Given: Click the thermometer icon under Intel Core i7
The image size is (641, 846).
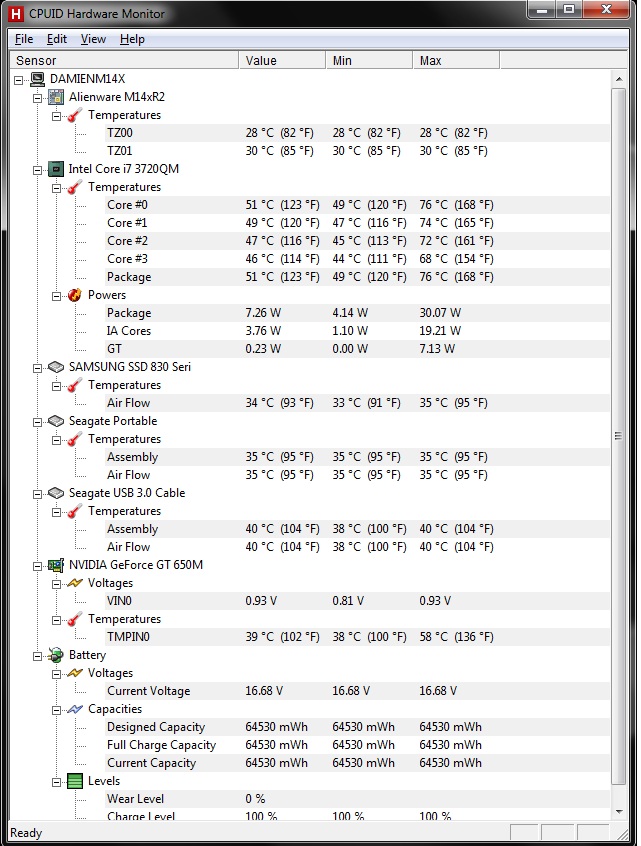Looking at the screenshot, I should tap(75, 187).
